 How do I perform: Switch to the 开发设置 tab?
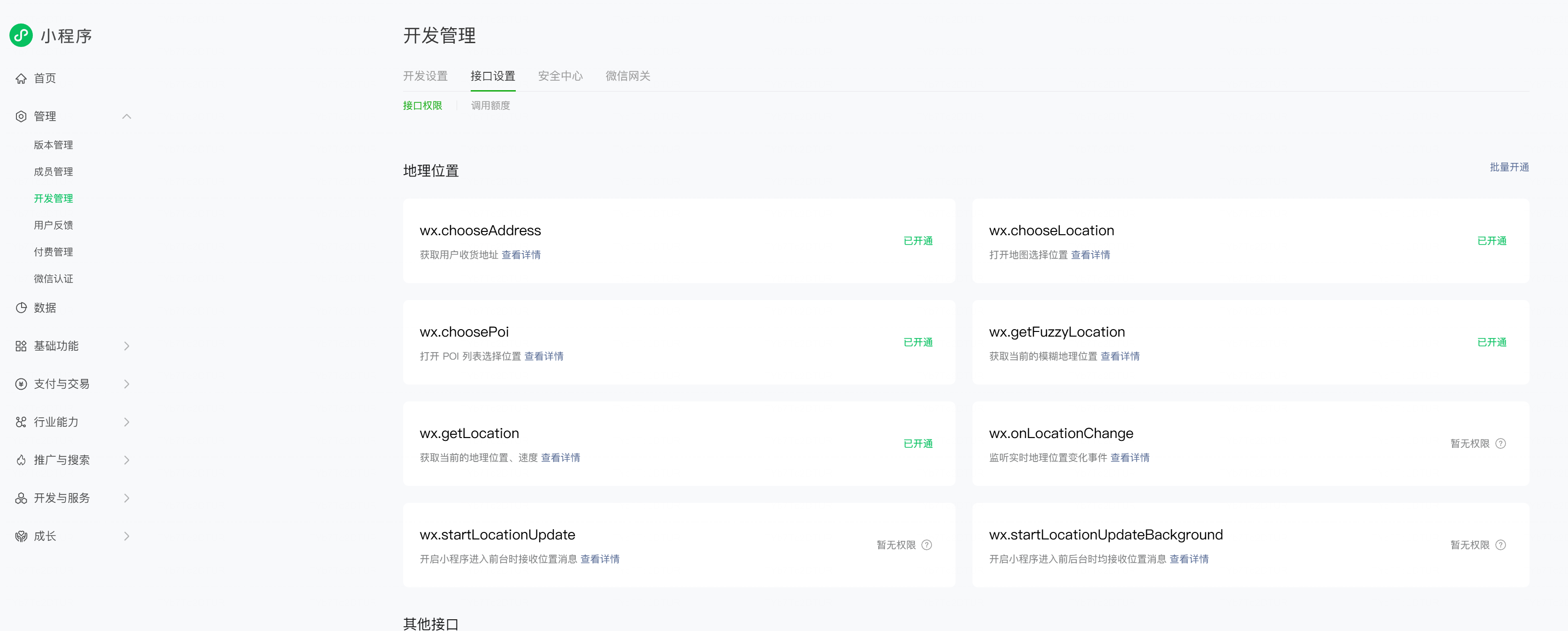click(x=425, y=76)
